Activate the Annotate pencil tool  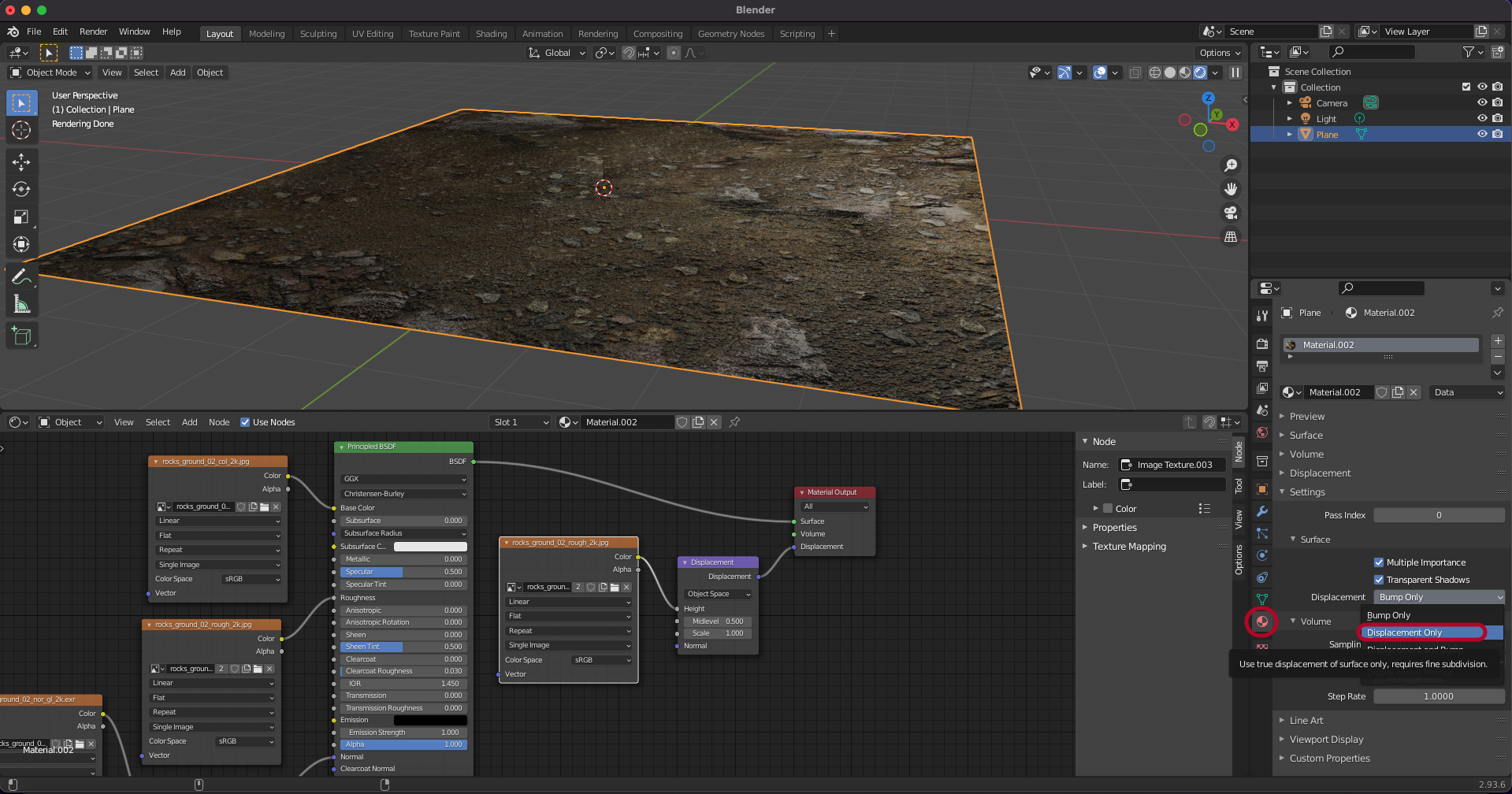[21, 276]
